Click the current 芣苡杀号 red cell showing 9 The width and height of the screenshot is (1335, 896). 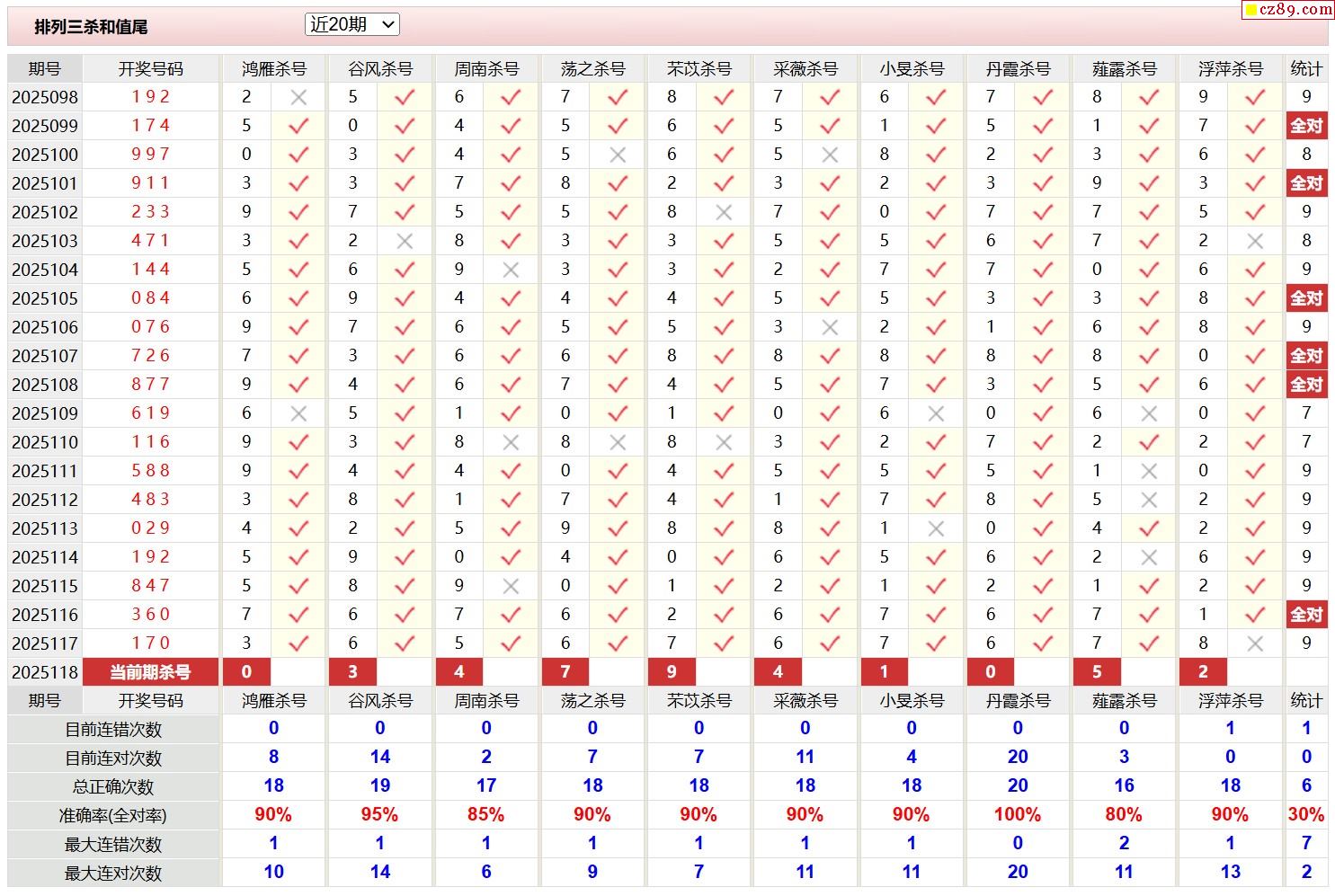click(x=672, y=672)
